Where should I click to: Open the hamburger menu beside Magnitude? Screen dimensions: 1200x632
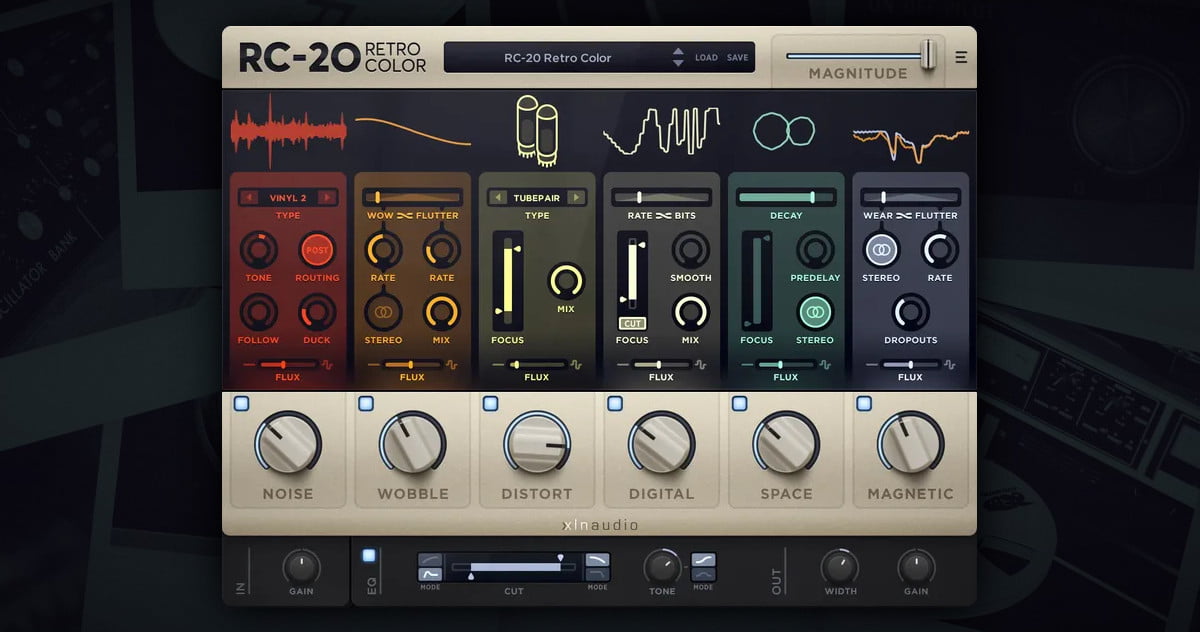click(960, 58)
